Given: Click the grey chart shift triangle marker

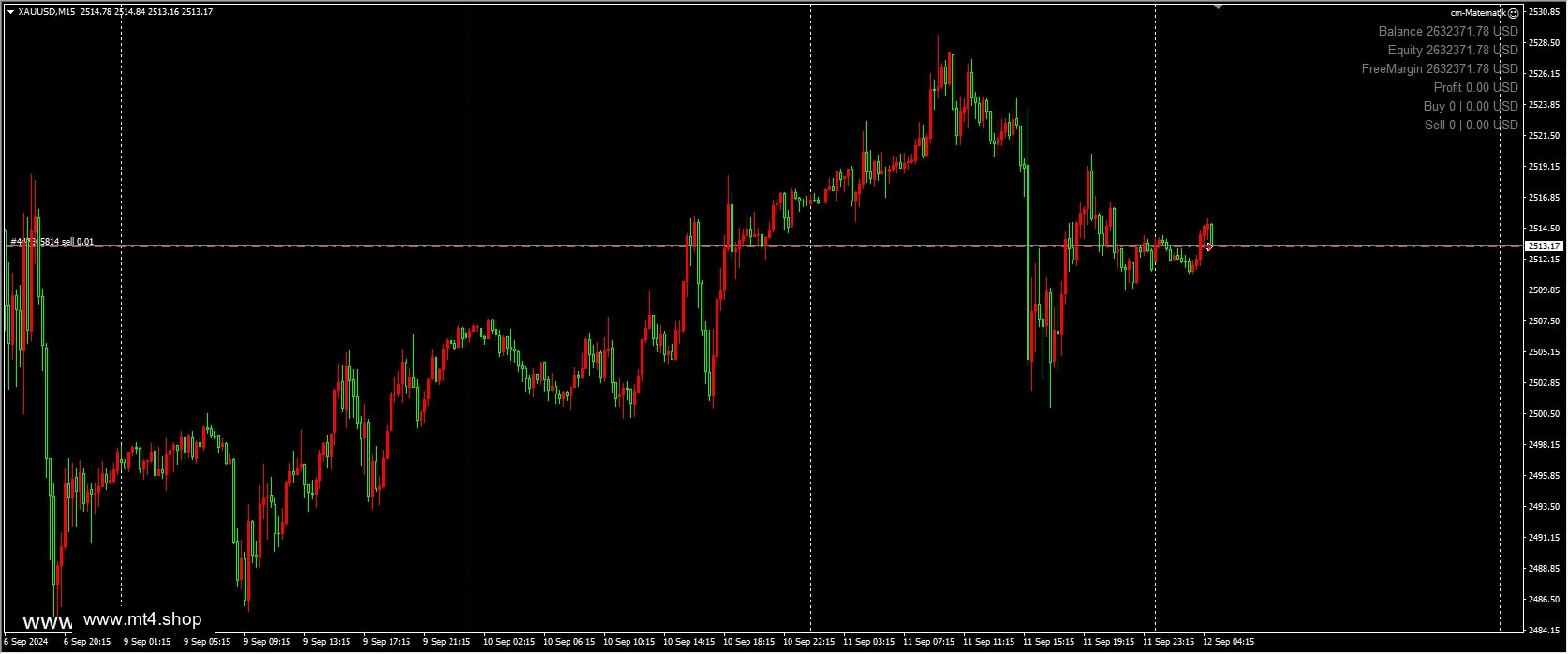Looking at the screenshot, I should pyautogui.click(x=1218, y=7).
